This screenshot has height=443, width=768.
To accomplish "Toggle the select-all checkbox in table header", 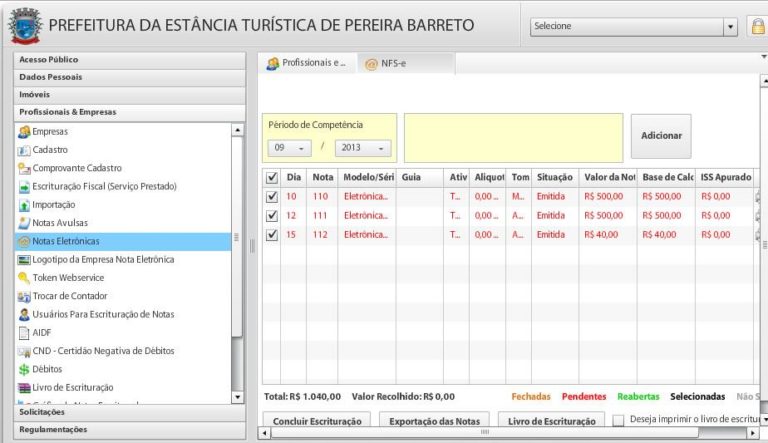I will pyautogui.click(x=272, y=177).
